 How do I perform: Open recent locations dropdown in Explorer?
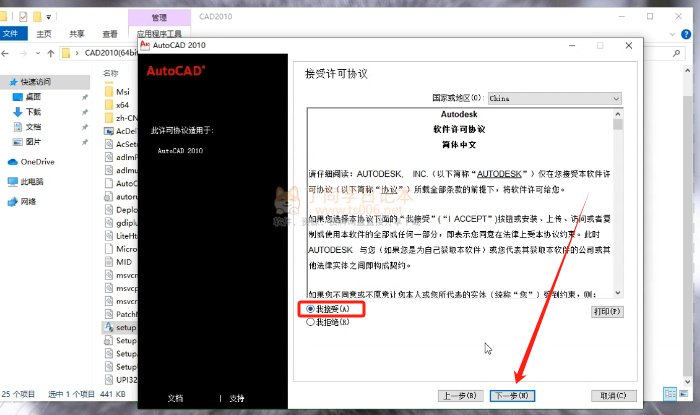[x=38, y=54]
